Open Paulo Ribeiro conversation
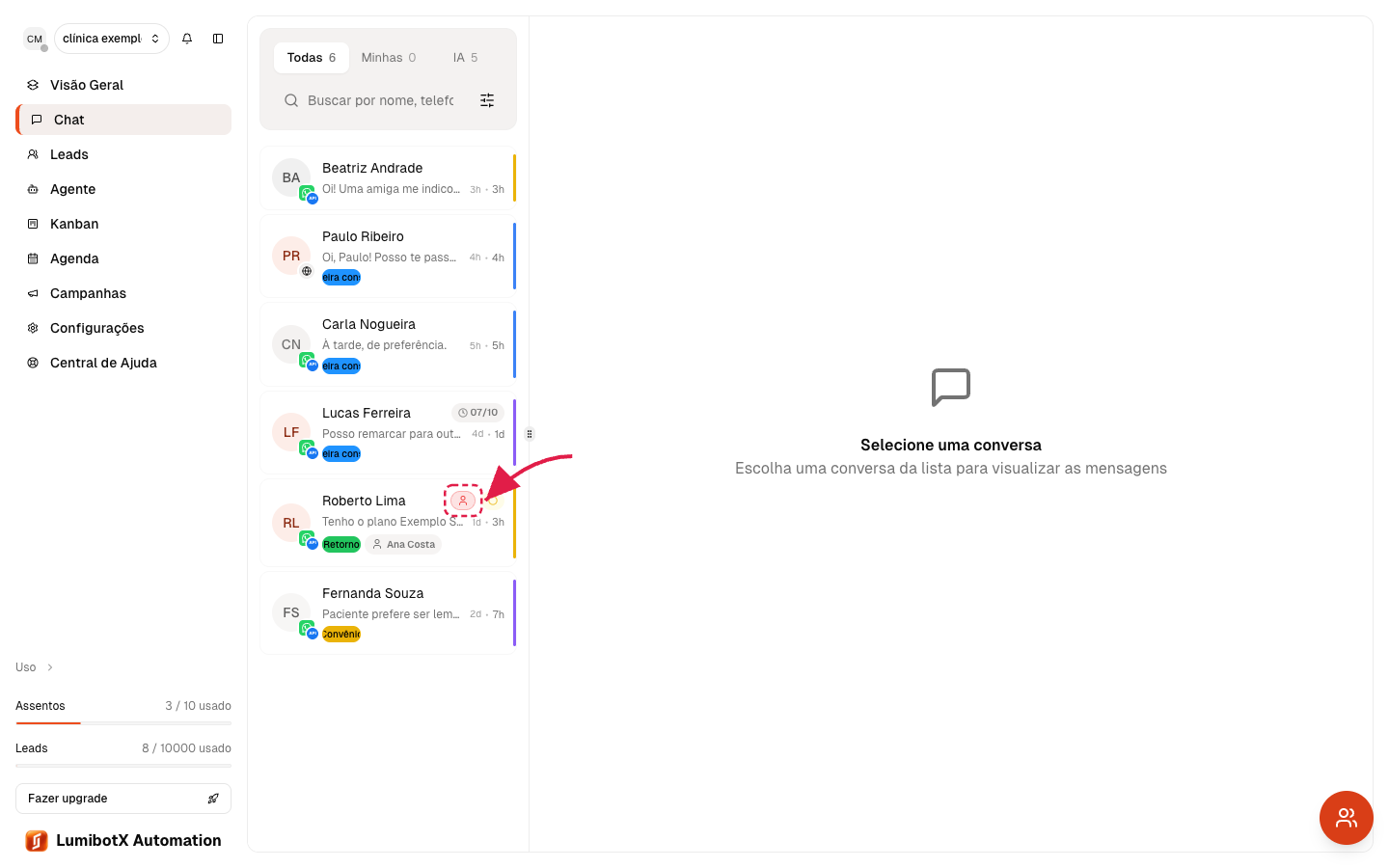The image size is (1389, 868). 388,257
